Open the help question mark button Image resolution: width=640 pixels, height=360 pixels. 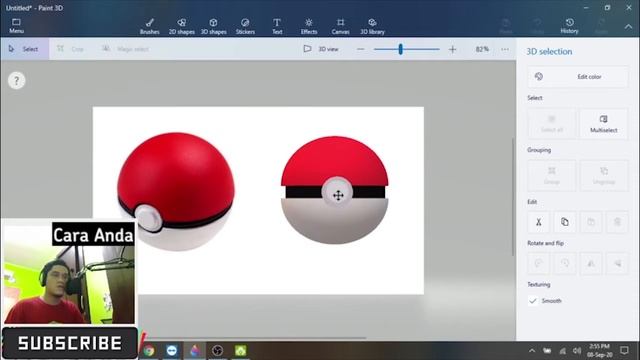(x=16, y=81)
